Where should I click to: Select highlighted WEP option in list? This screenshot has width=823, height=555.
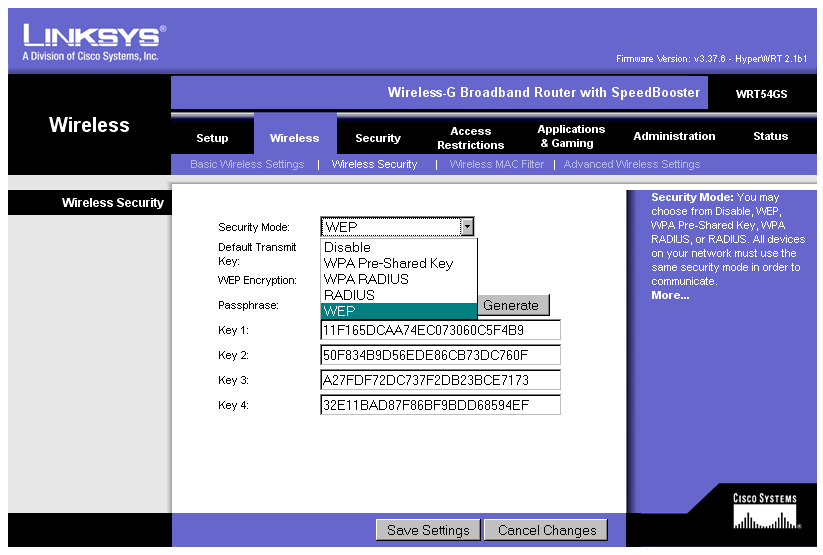pos(398,311)
